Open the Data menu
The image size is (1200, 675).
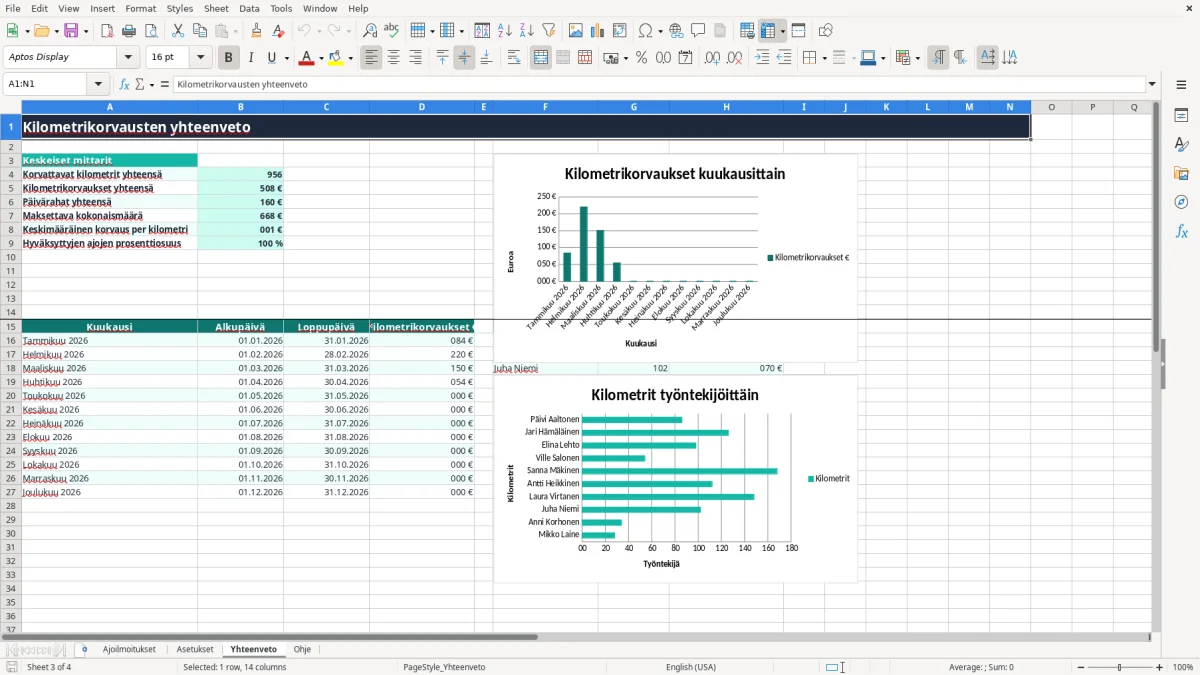249,8
